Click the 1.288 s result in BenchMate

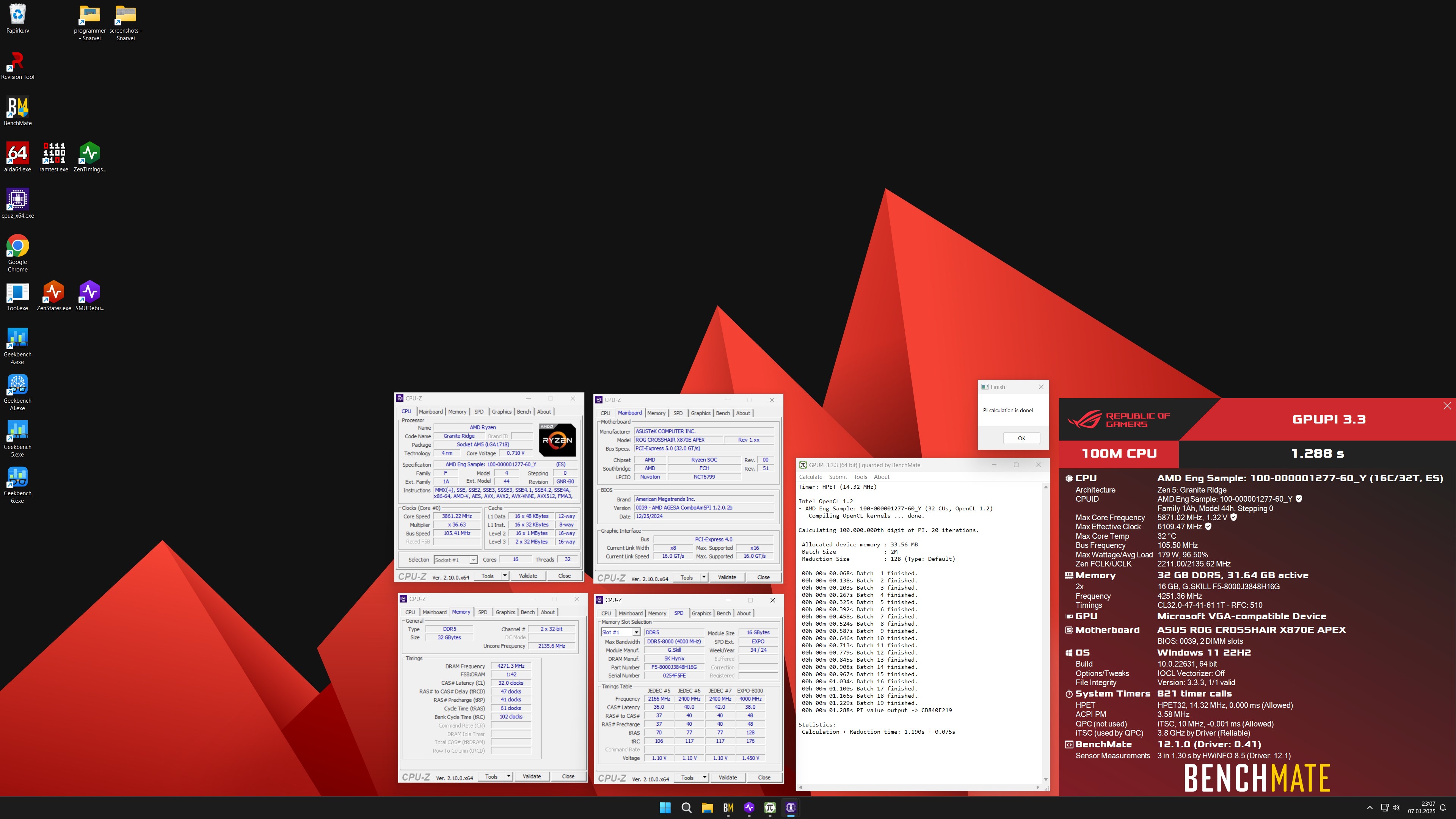pos(1318,453)
